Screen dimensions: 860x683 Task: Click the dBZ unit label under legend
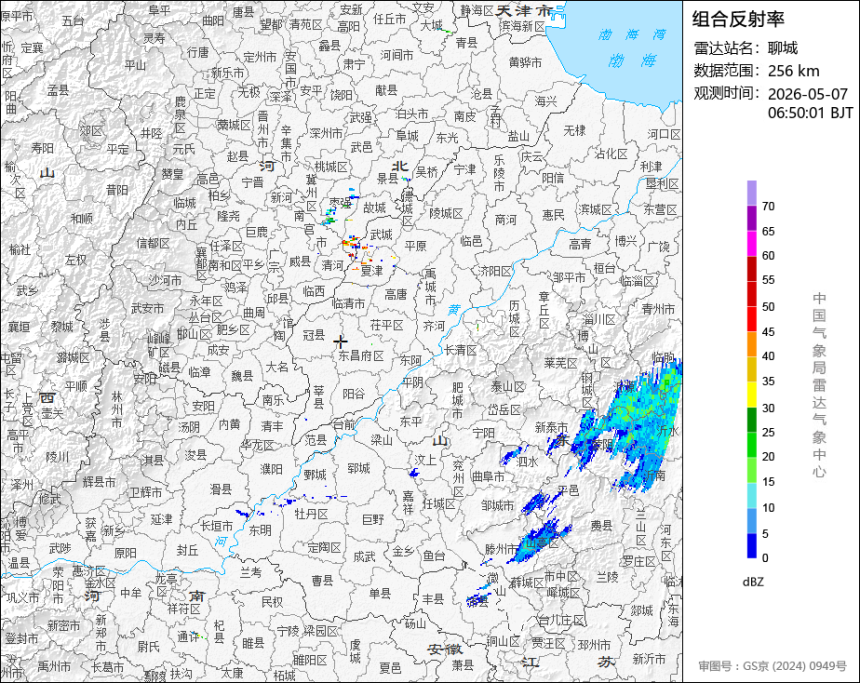pyautogui.click(x=752, y=582)
